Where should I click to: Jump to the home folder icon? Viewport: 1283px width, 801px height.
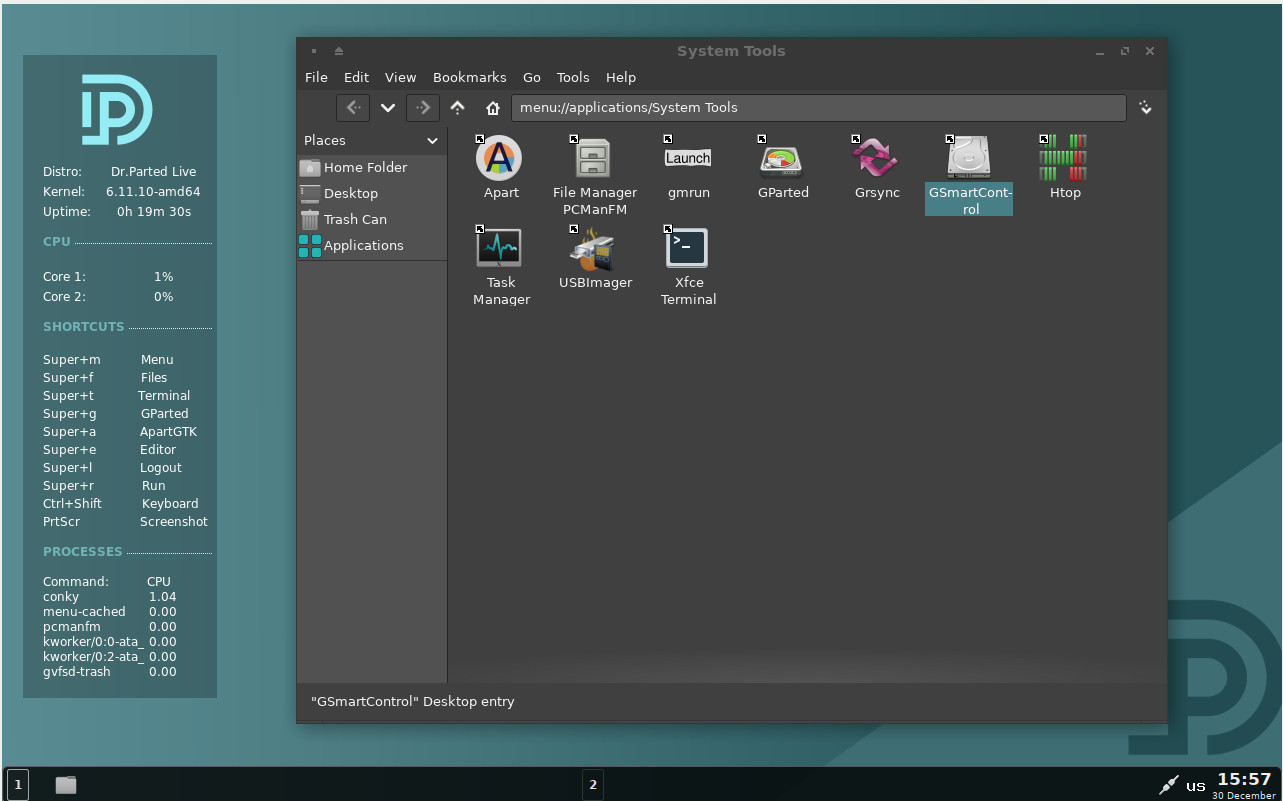[492, 108]
